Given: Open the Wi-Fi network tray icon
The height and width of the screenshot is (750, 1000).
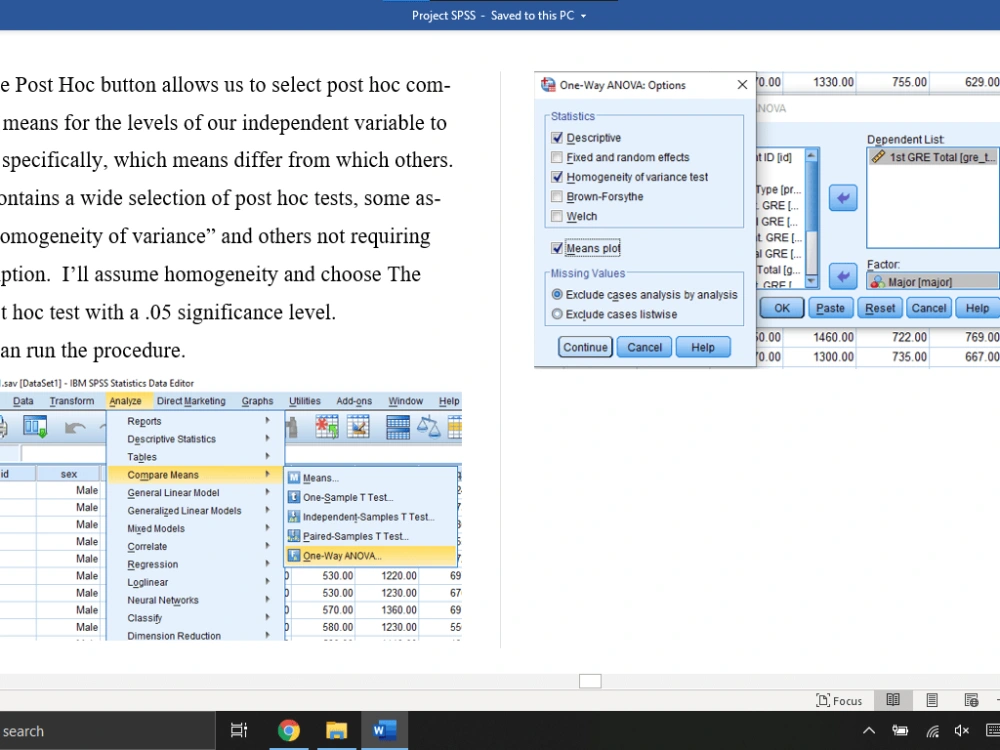Looking at the screenshot, I should tap(932, 731).
